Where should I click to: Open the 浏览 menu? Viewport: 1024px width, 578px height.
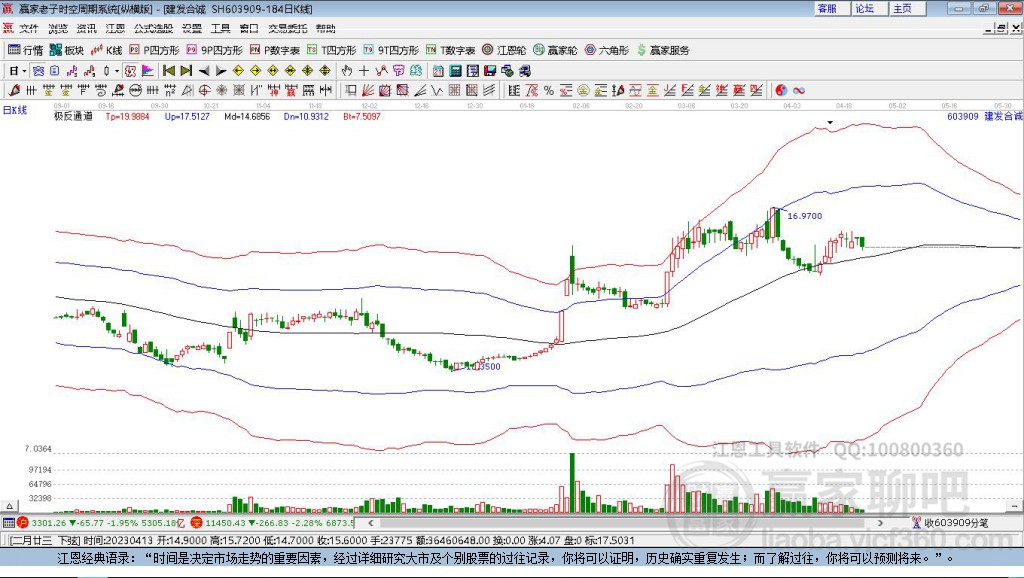[57, 28]
